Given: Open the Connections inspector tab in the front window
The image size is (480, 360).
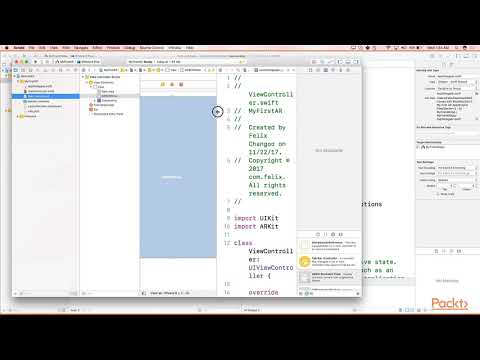Looking at the screenshot, I should coord(348,70).
